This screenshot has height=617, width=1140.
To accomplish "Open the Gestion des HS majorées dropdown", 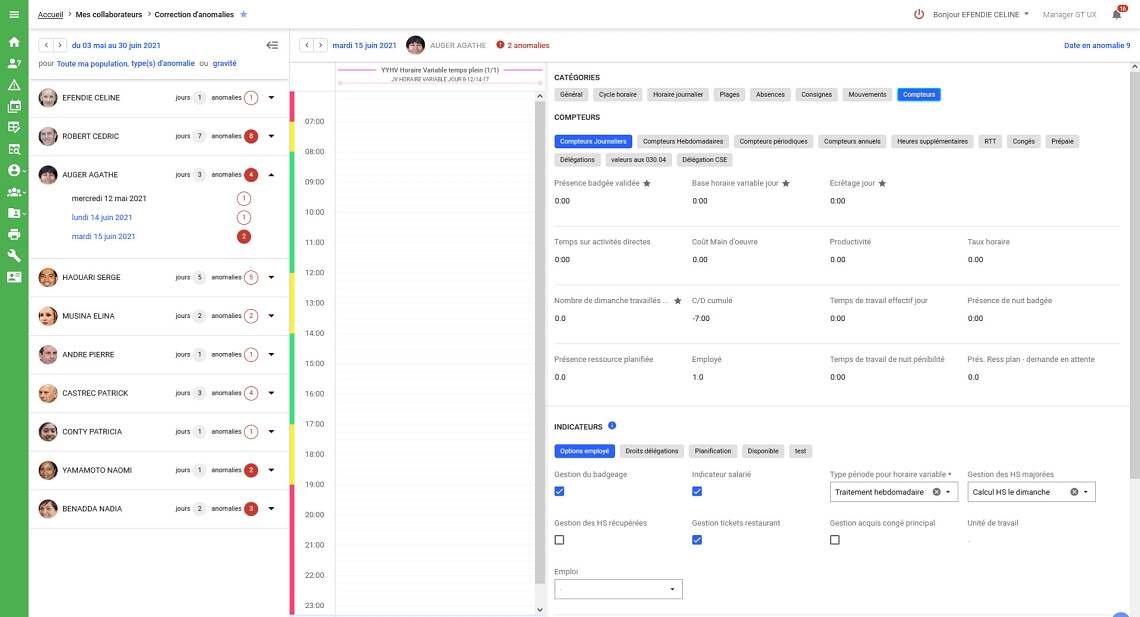I will point(1085,492).
